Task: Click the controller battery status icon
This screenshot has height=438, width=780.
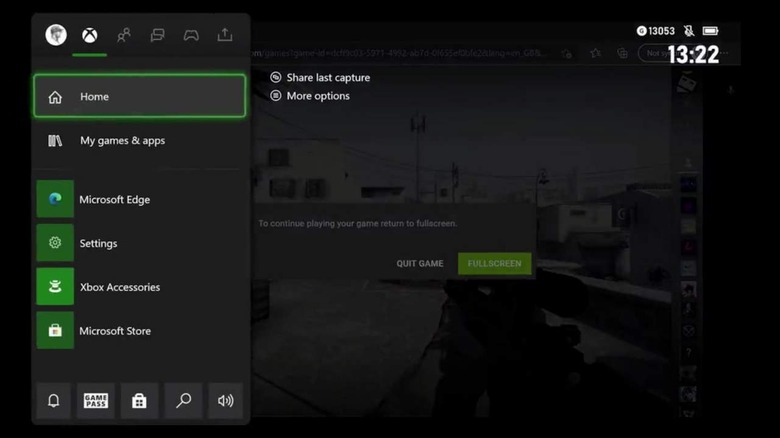Action: (710, 31)
